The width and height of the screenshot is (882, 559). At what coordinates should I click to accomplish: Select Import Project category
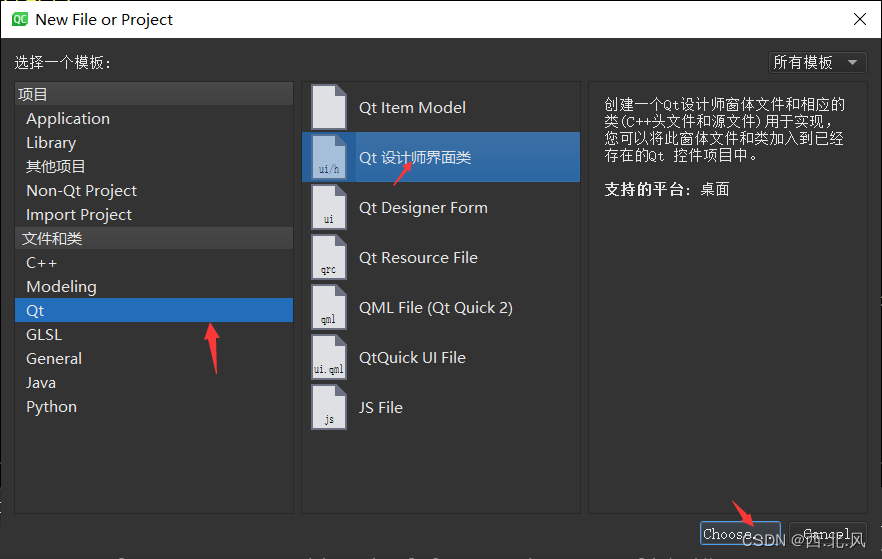pos(154,215)
